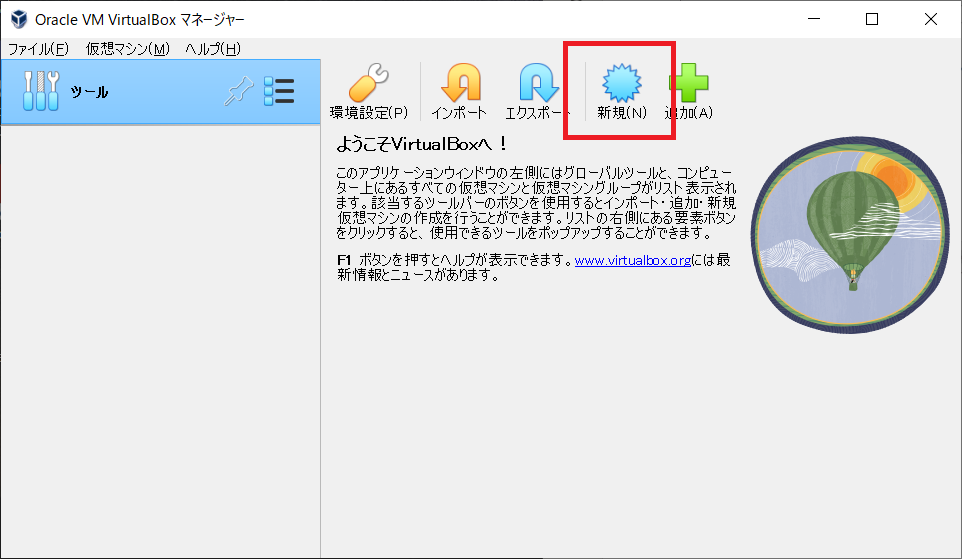
Task: Click the empty VM list area below ツール
Action: pos(160,340)
